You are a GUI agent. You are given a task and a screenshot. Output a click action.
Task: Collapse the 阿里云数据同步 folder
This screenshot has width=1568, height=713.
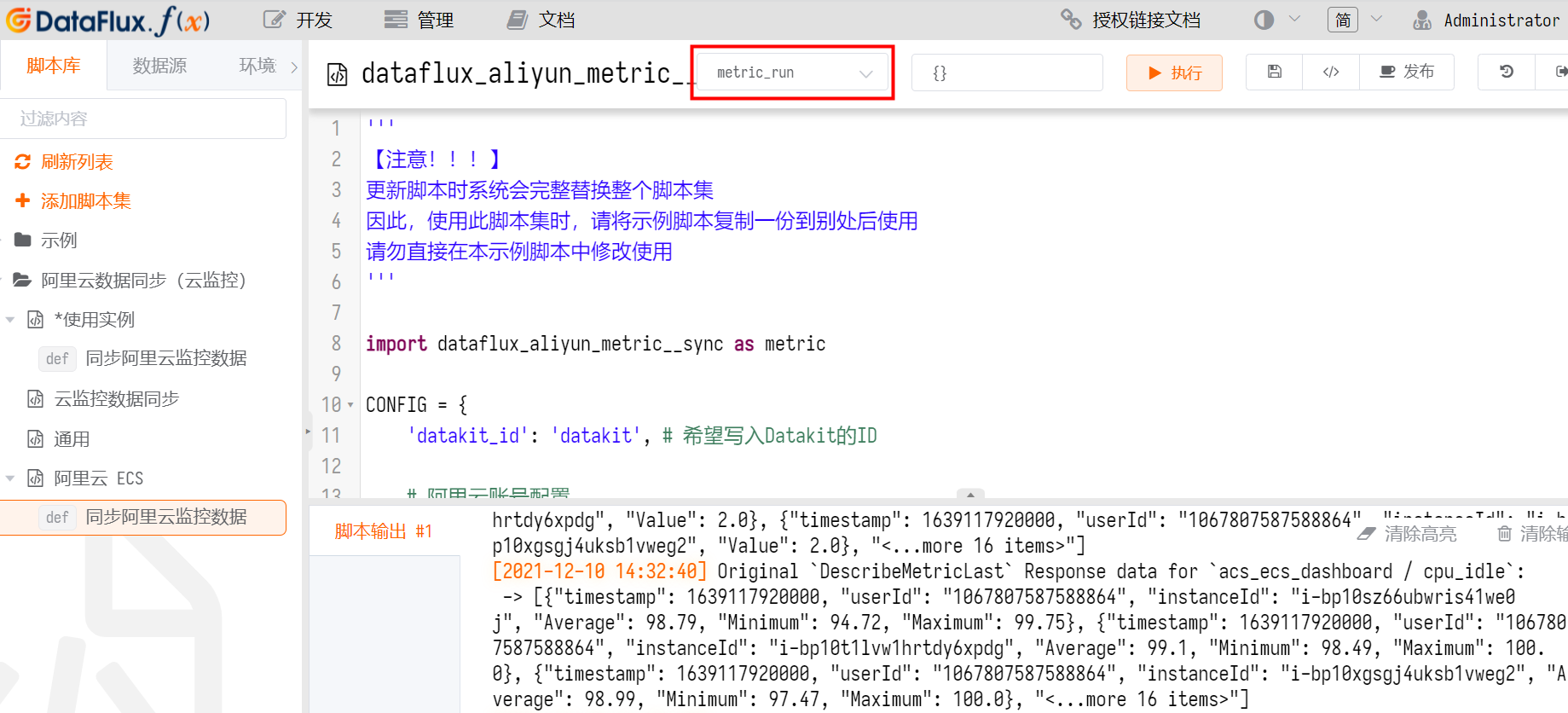[x=143, y=280]
